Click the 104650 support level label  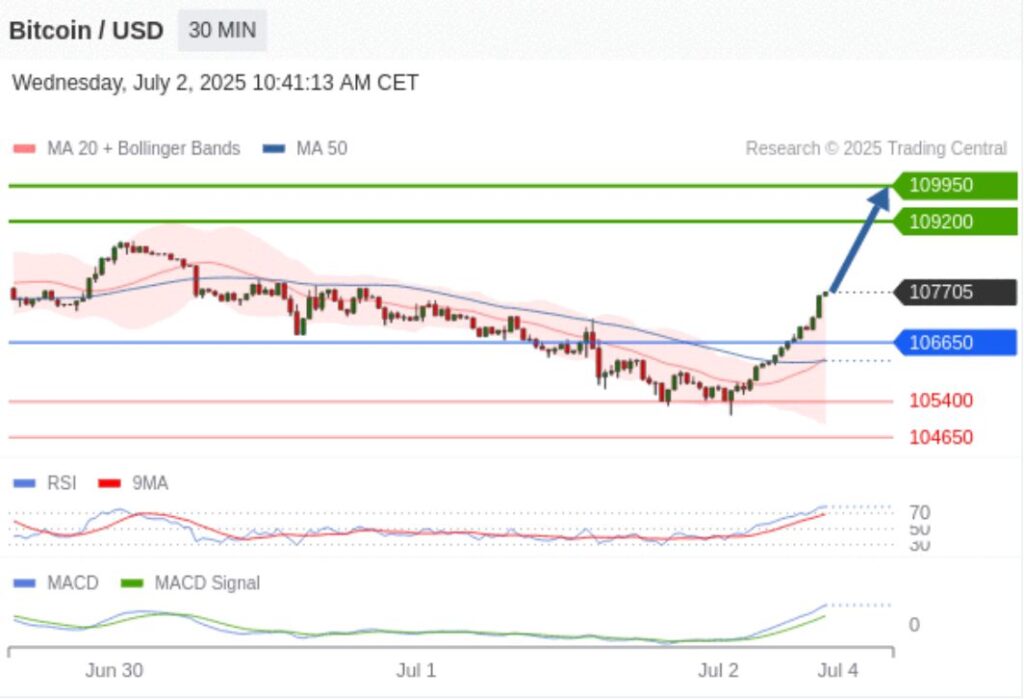[940, 437]
